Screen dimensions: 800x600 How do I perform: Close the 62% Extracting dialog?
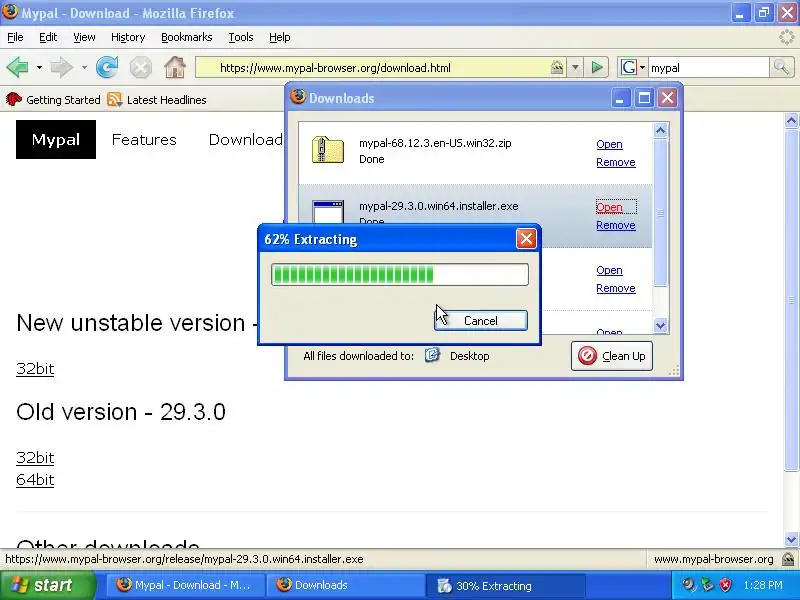[x=526, y=239]
